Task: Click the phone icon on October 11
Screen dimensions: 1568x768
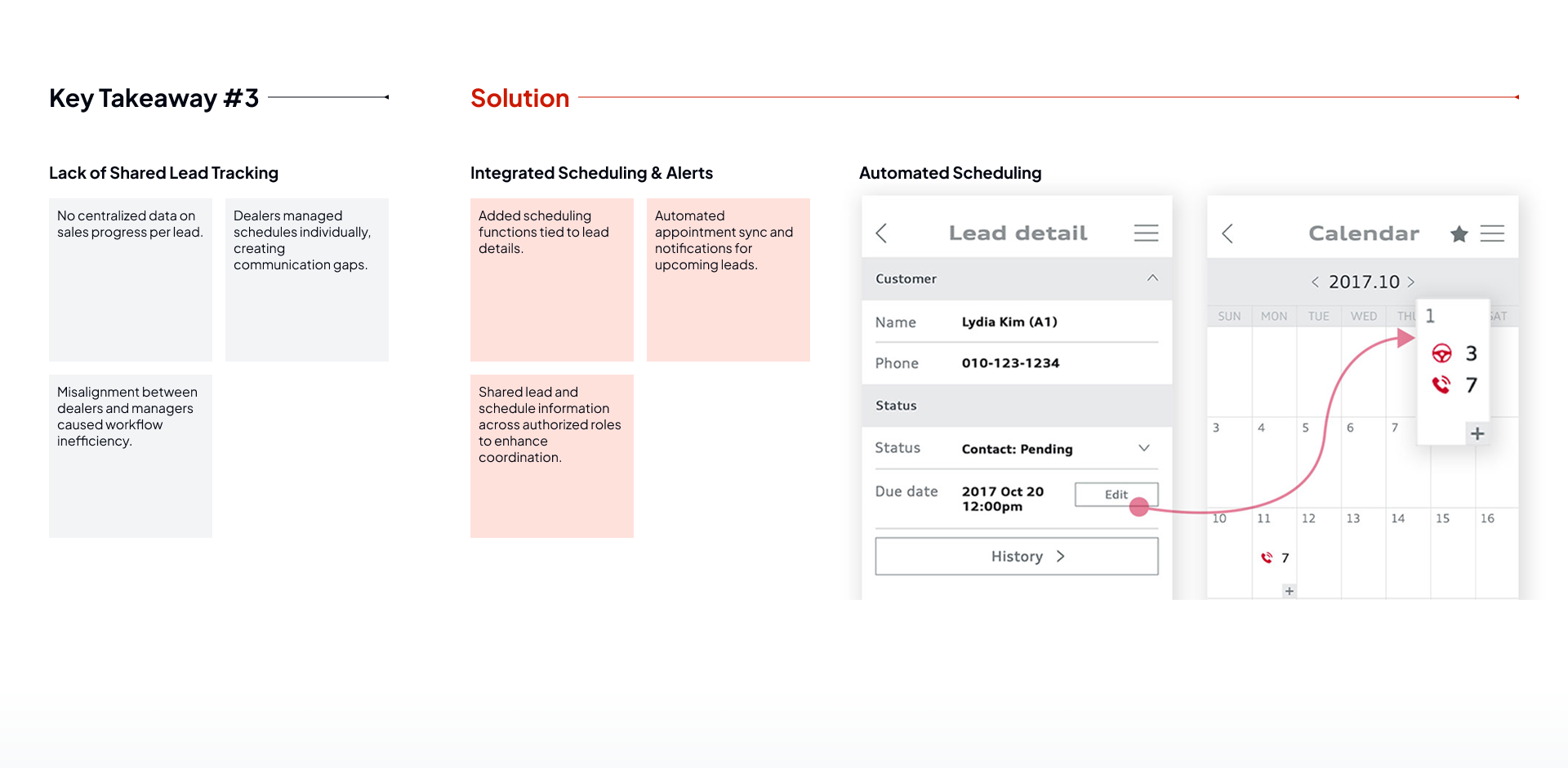Action: click(1267, 558)
